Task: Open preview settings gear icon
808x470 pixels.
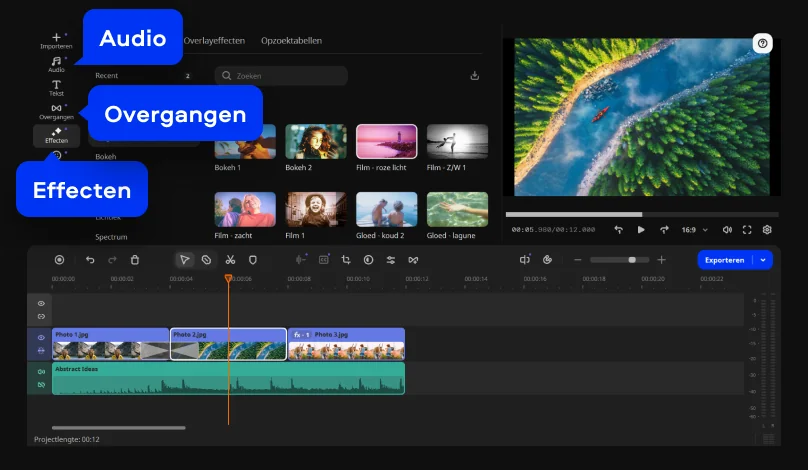Action: [x=767, y=229]
